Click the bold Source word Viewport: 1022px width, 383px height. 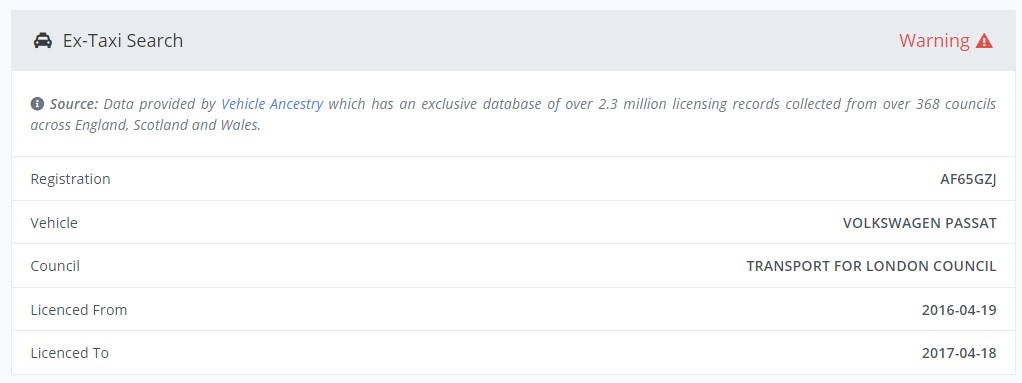(74, 104)
